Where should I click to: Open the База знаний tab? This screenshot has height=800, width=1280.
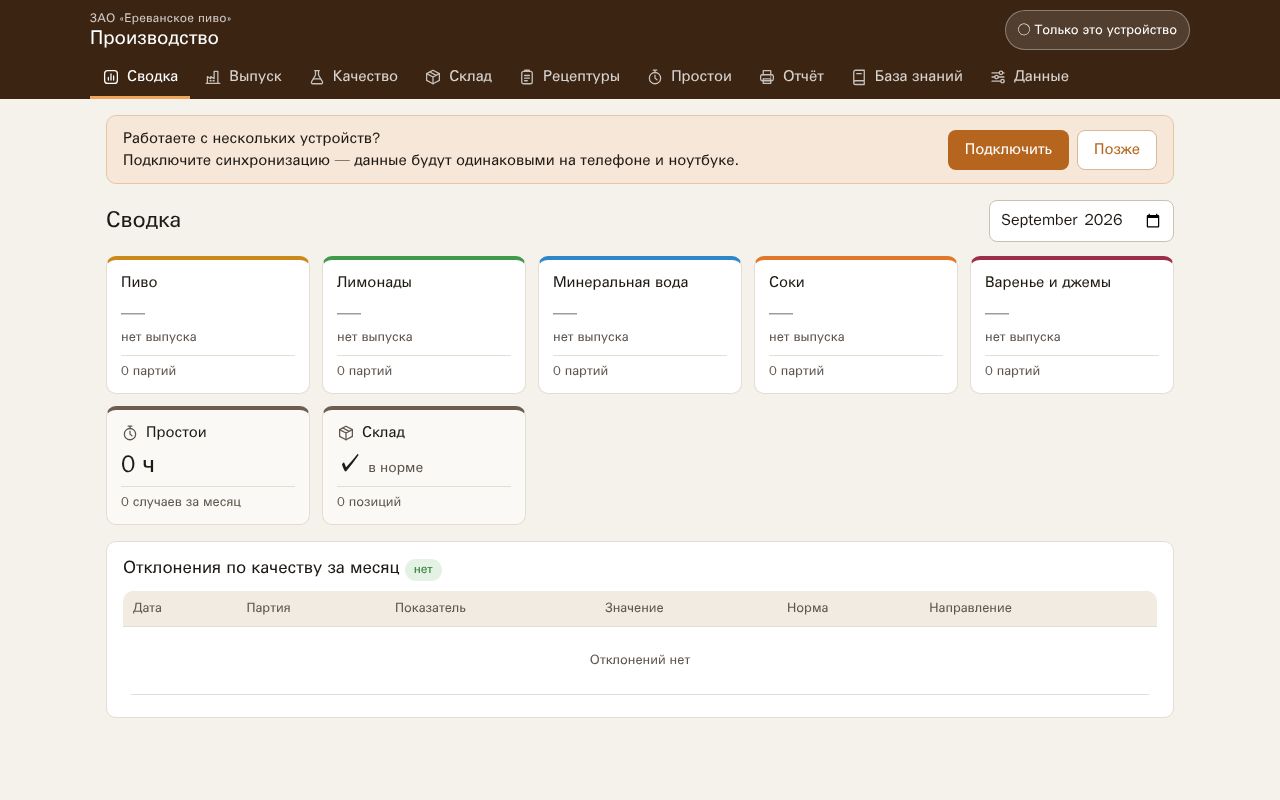point(907,77)
